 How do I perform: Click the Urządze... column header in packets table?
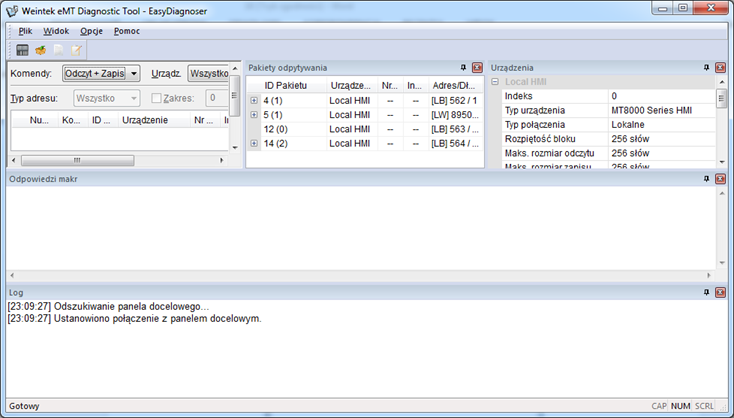(x=352, y=86)
